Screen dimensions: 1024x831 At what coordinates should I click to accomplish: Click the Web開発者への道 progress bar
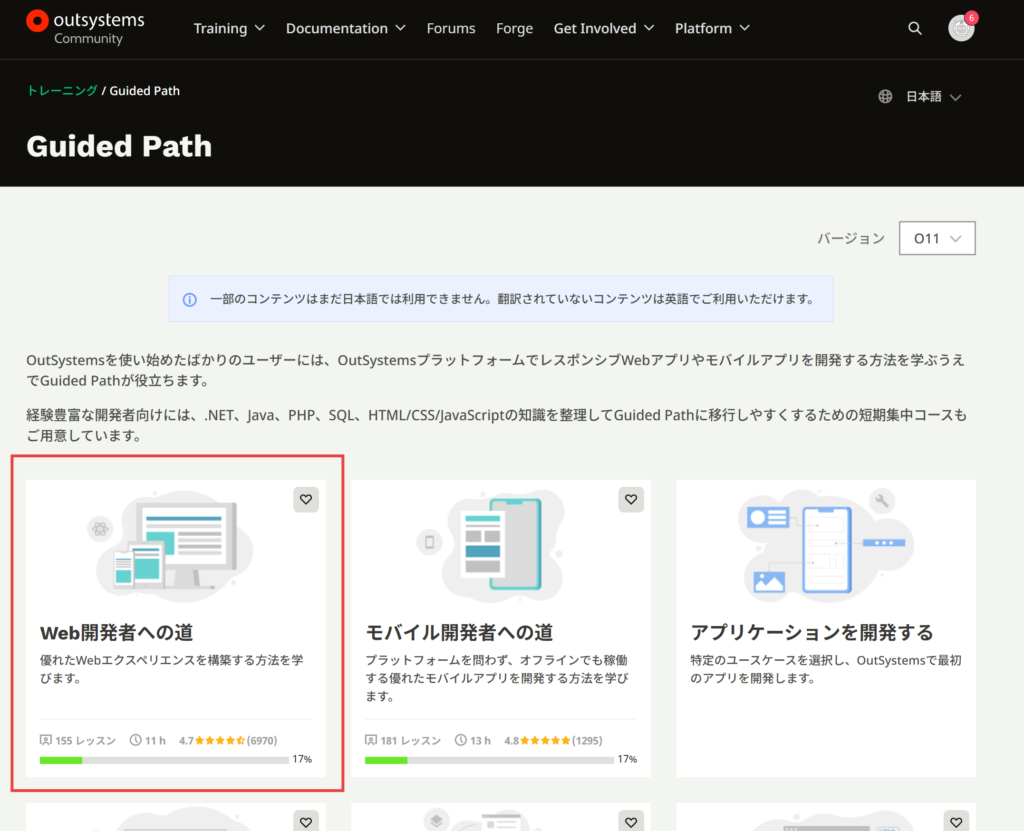pos(164,760)
